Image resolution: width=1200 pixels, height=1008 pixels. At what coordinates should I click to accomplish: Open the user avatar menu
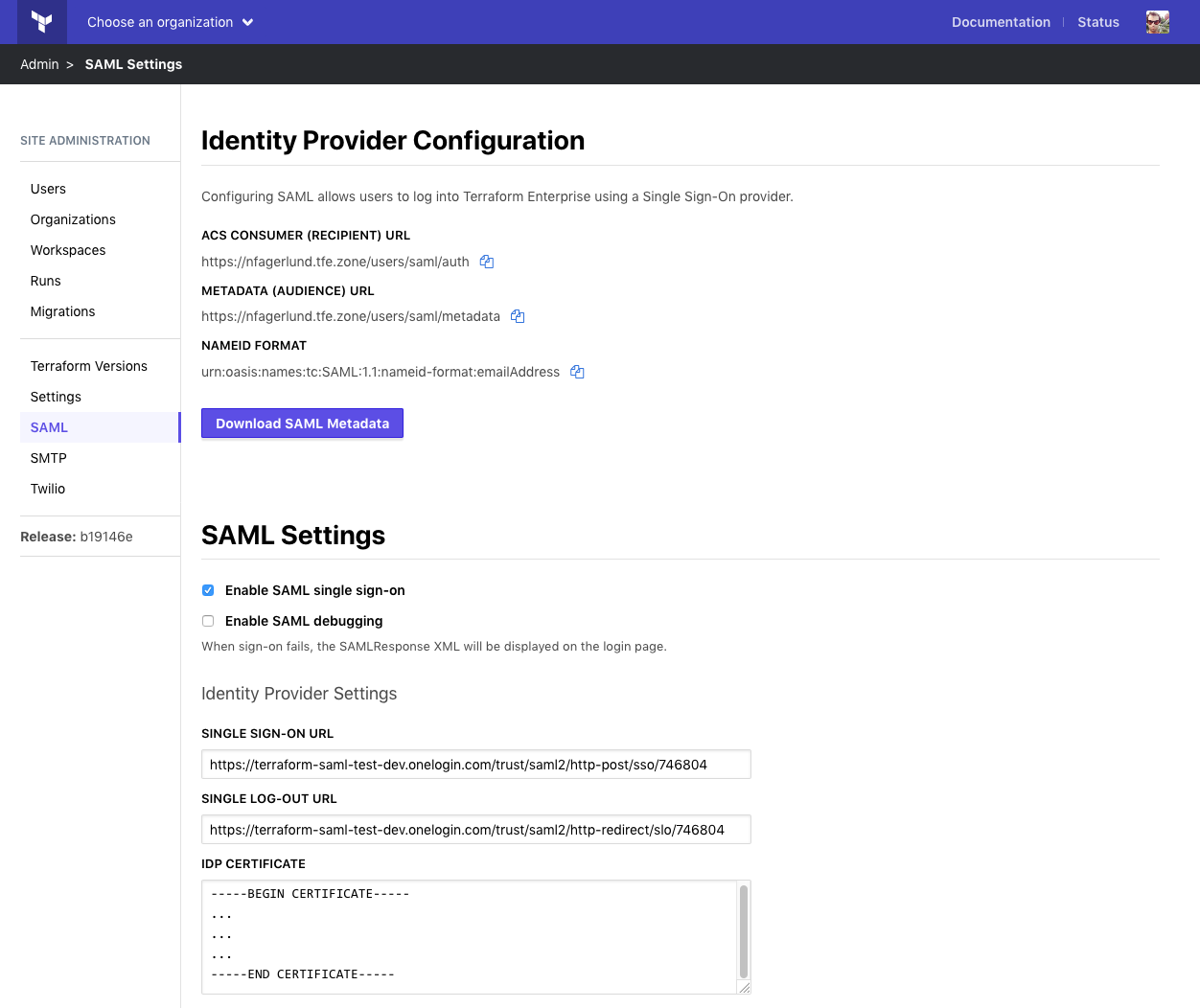pyautogui.click(x=1157, y=22)
